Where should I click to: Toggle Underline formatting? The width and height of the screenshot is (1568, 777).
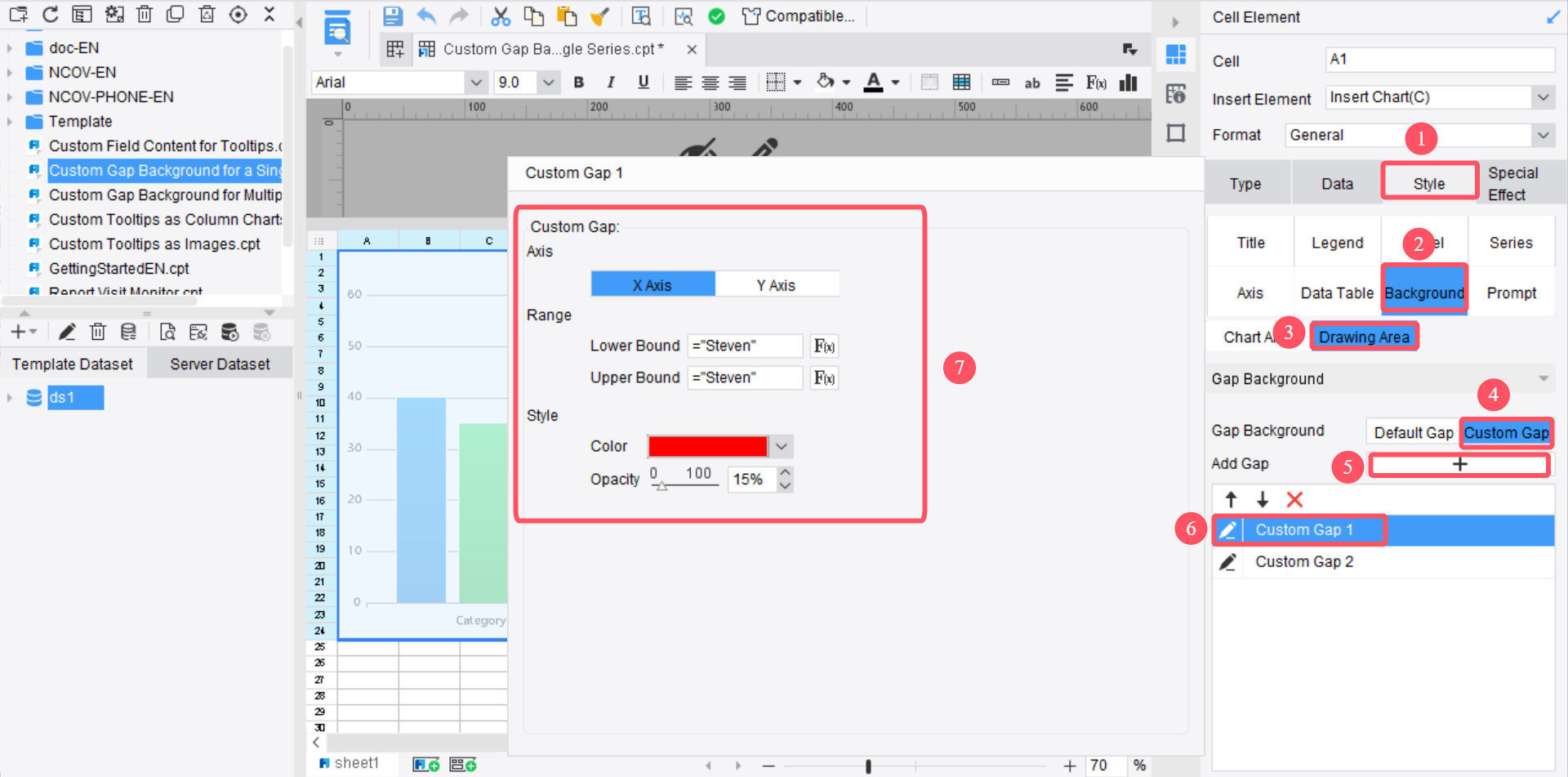tap(644, 82)
